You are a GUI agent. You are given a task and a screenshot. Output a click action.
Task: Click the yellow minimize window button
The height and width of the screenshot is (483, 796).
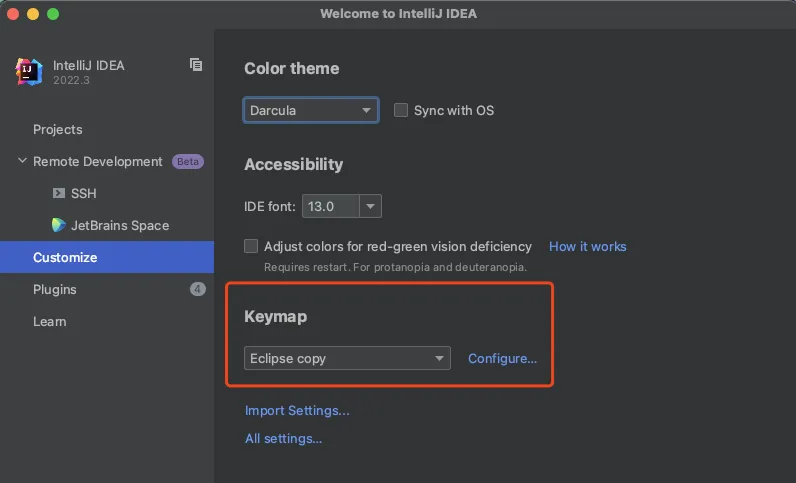click(33, 14)
